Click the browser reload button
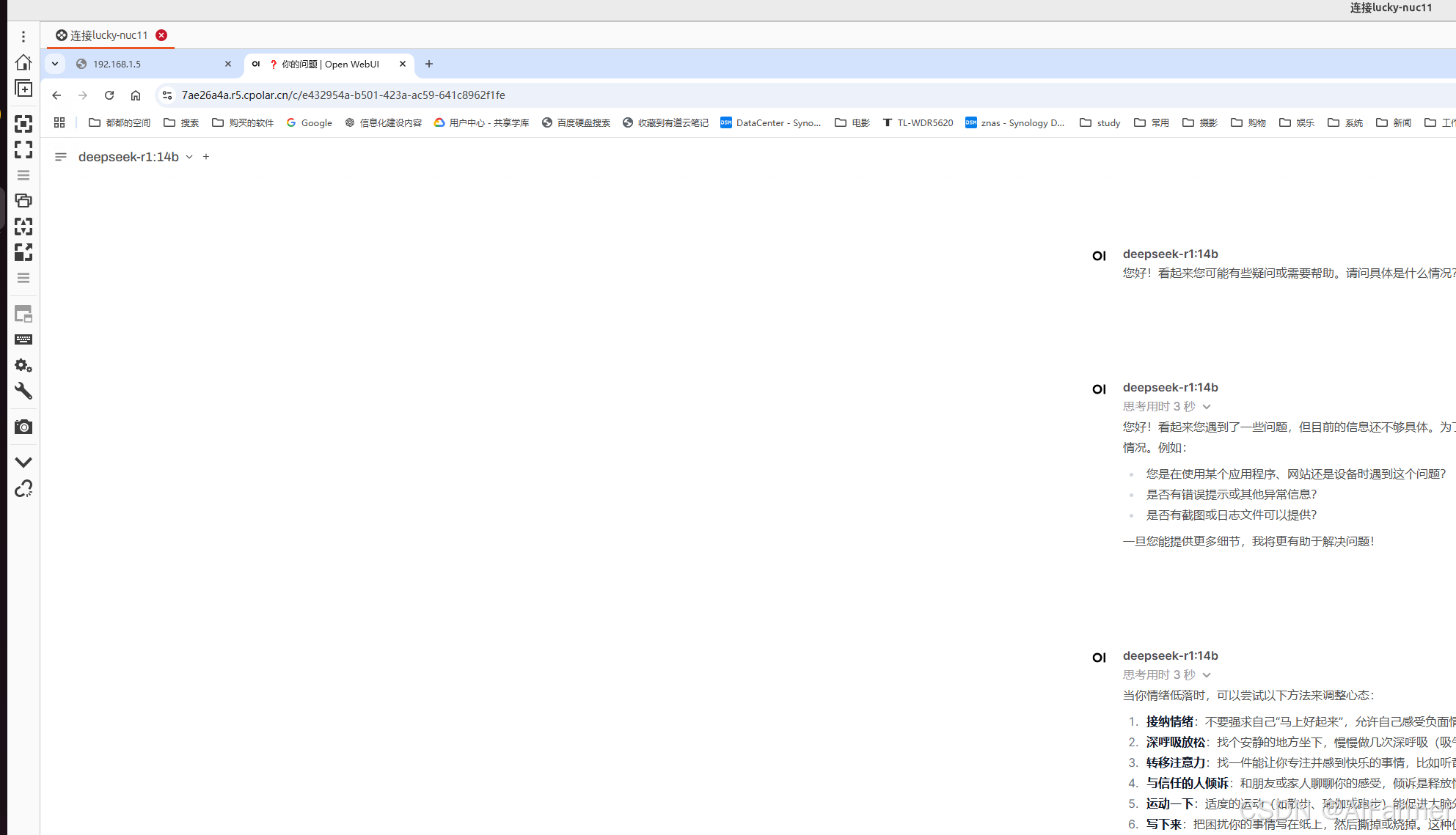 click(109, 95)
